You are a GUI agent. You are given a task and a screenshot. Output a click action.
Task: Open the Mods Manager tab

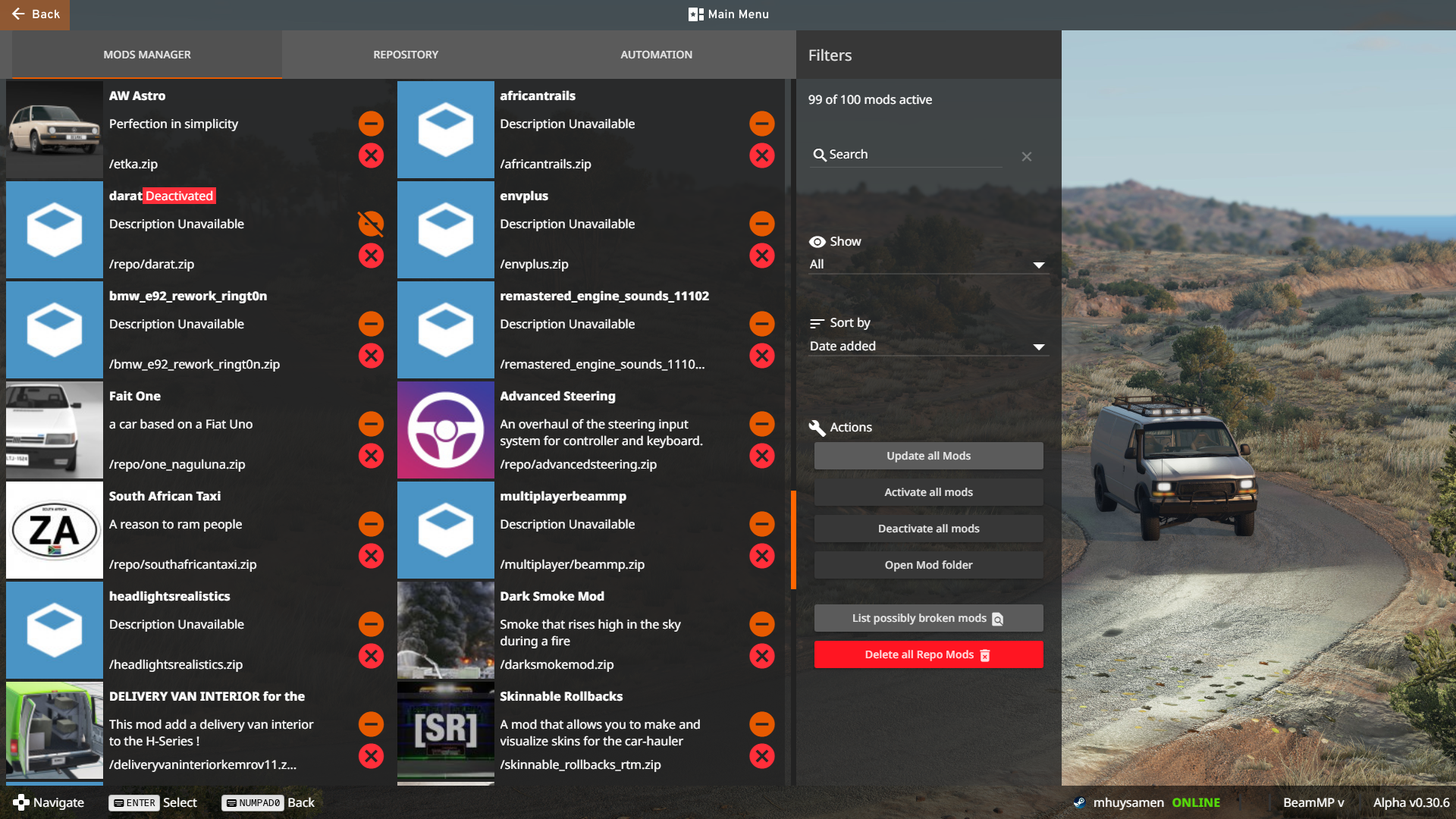[x=147, y=55]
